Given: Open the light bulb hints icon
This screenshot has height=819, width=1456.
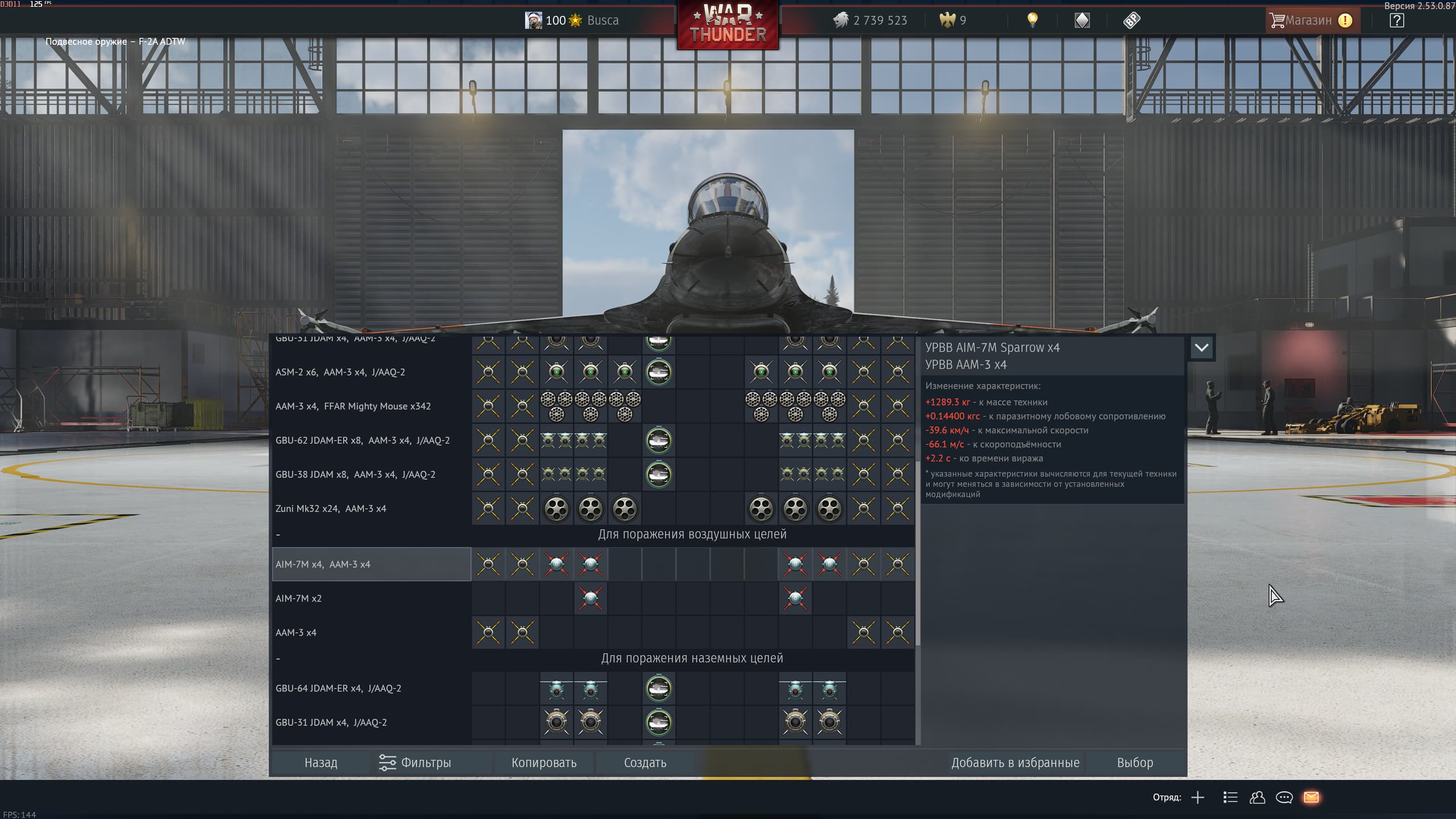Looking at the screenshot, I should (x=1032, y=20).
